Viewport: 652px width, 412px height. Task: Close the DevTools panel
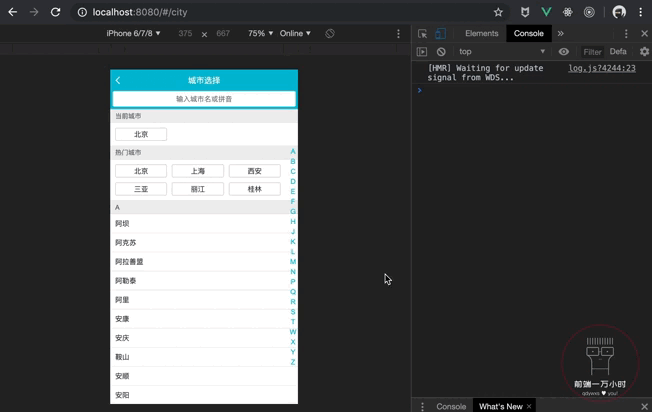click(645, 34)
